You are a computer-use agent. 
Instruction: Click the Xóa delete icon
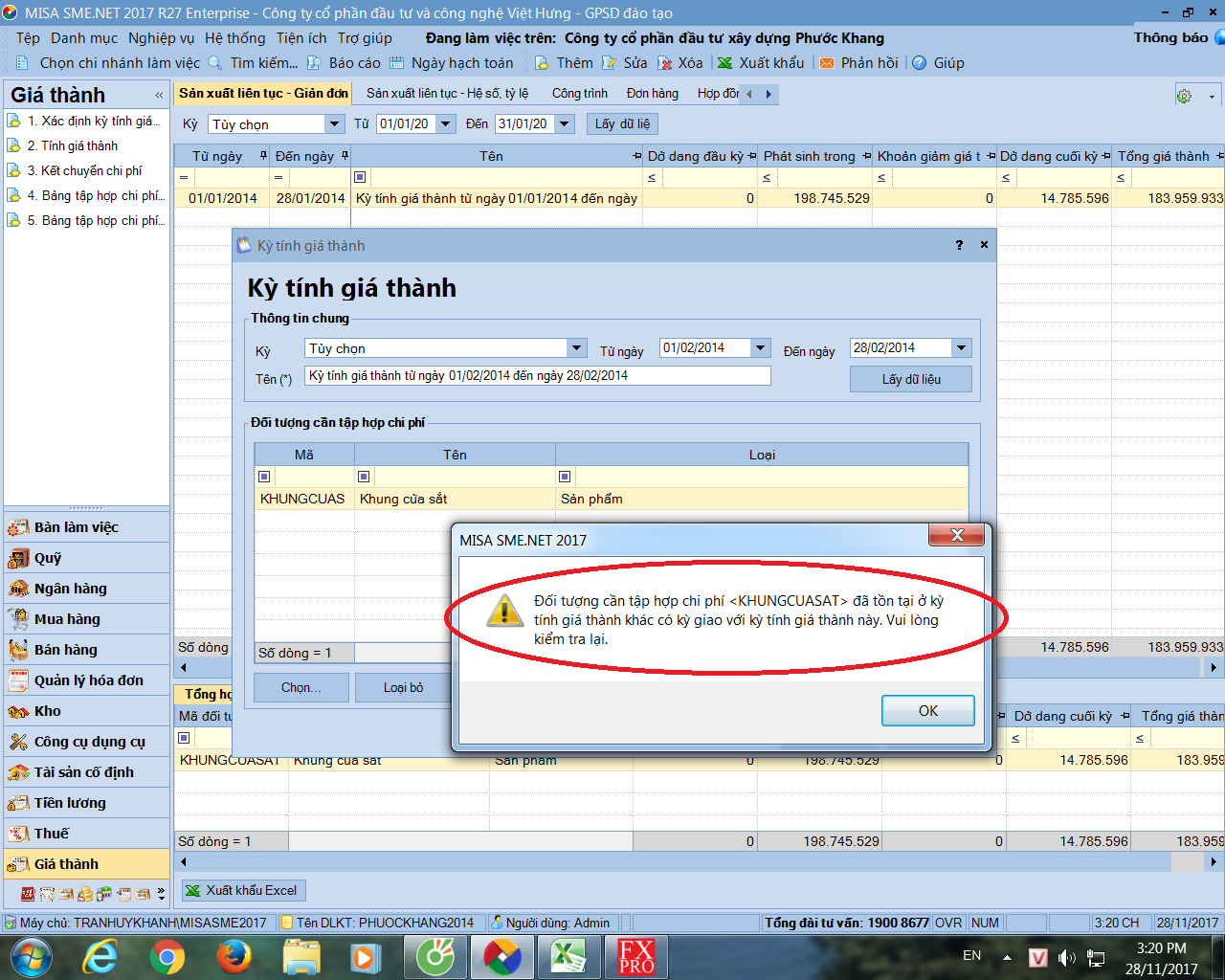pos(664,63)
